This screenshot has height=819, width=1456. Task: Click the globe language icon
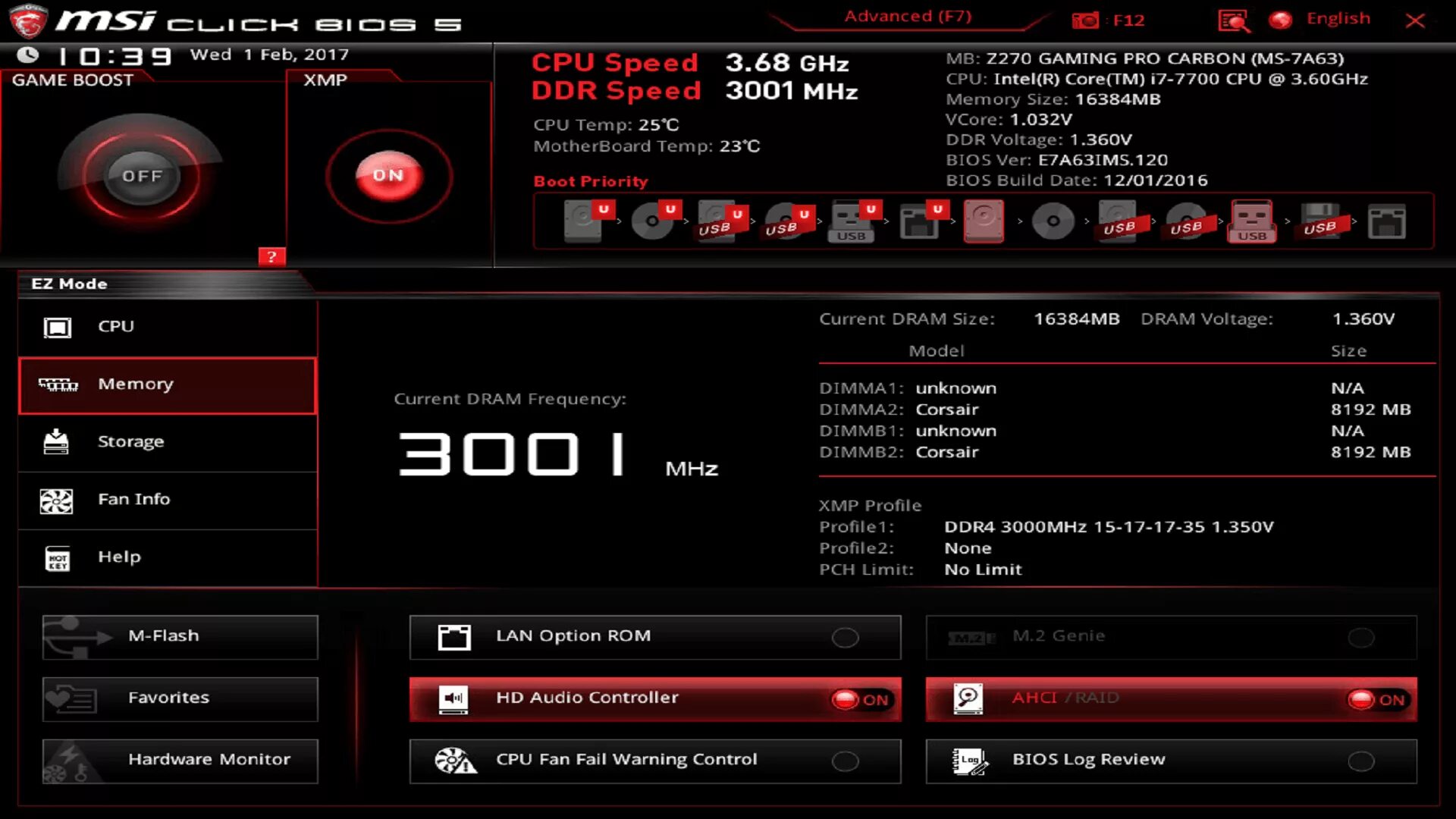coord(1281,20)
